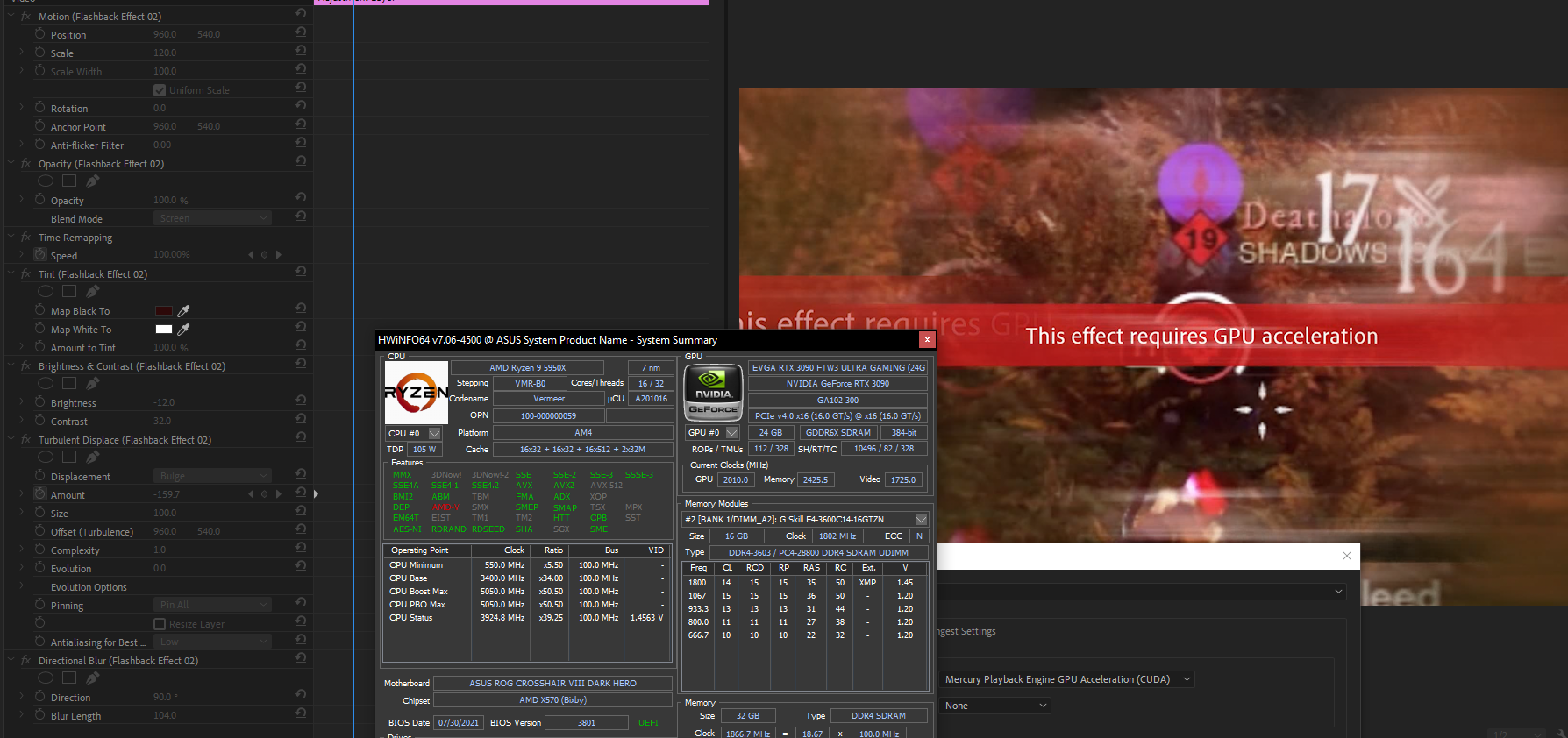The image size is (1568, 738).
Task: Toggle animation stopwatch for Amount in Turbulent Displace
Action: [x=40, y=493]
